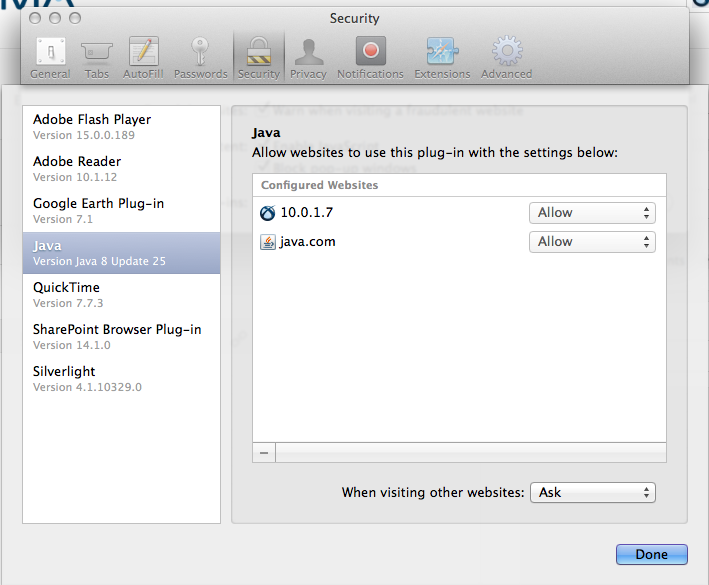
Task: Open the Tabs preferences icon
Action: [96, 51]
